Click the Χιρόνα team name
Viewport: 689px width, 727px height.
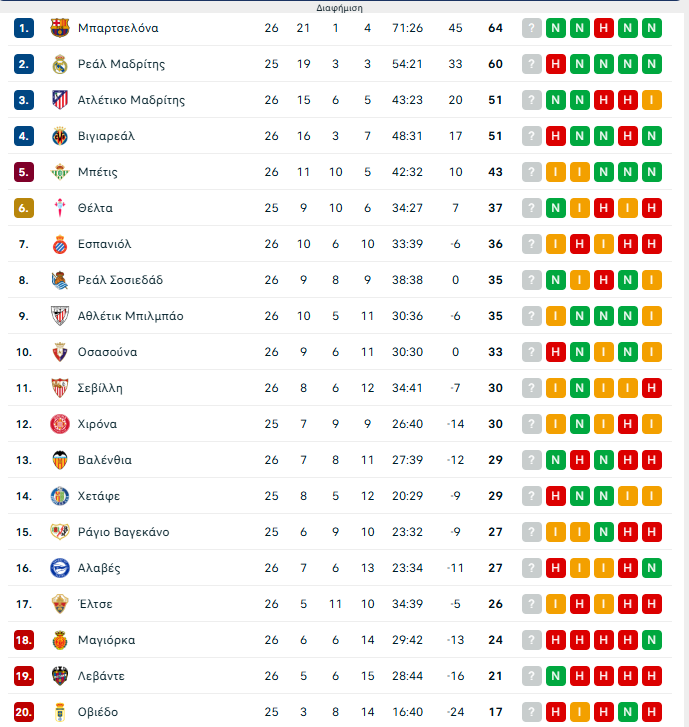click(97, 424)
